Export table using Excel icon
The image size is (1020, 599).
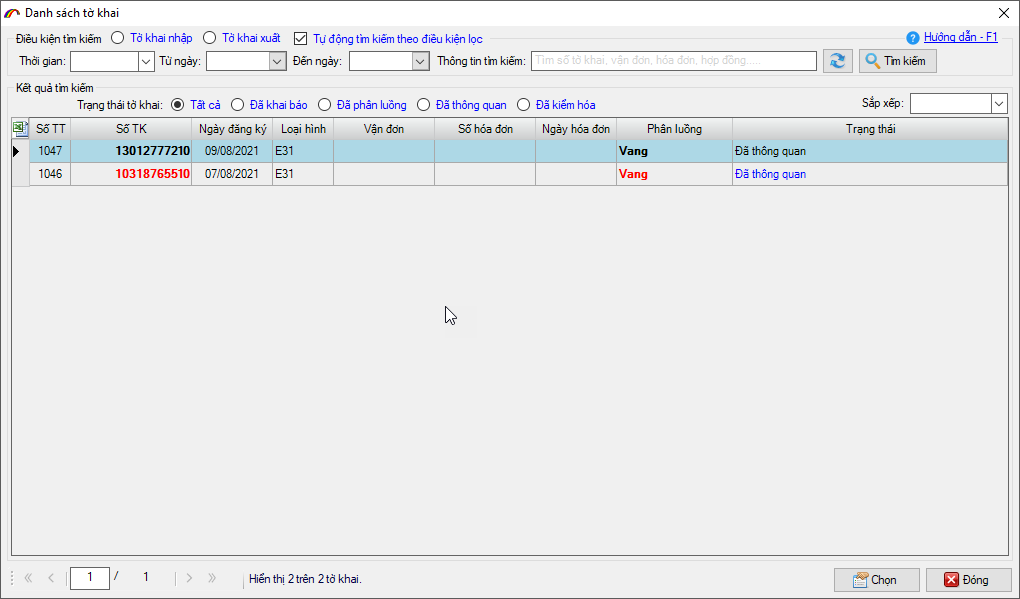click(20, 129)
